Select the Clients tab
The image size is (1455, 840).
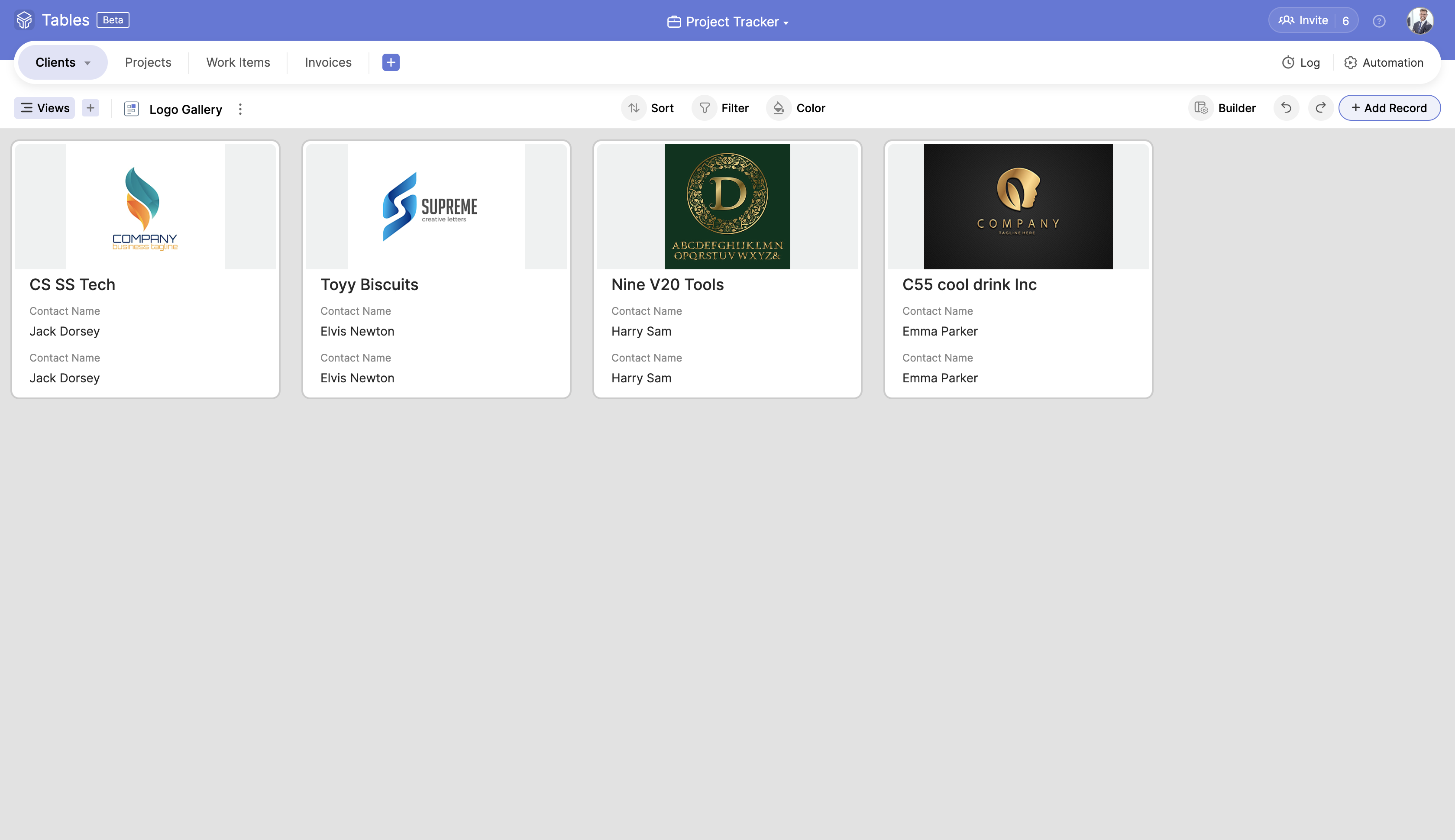[x=63, y=62]
